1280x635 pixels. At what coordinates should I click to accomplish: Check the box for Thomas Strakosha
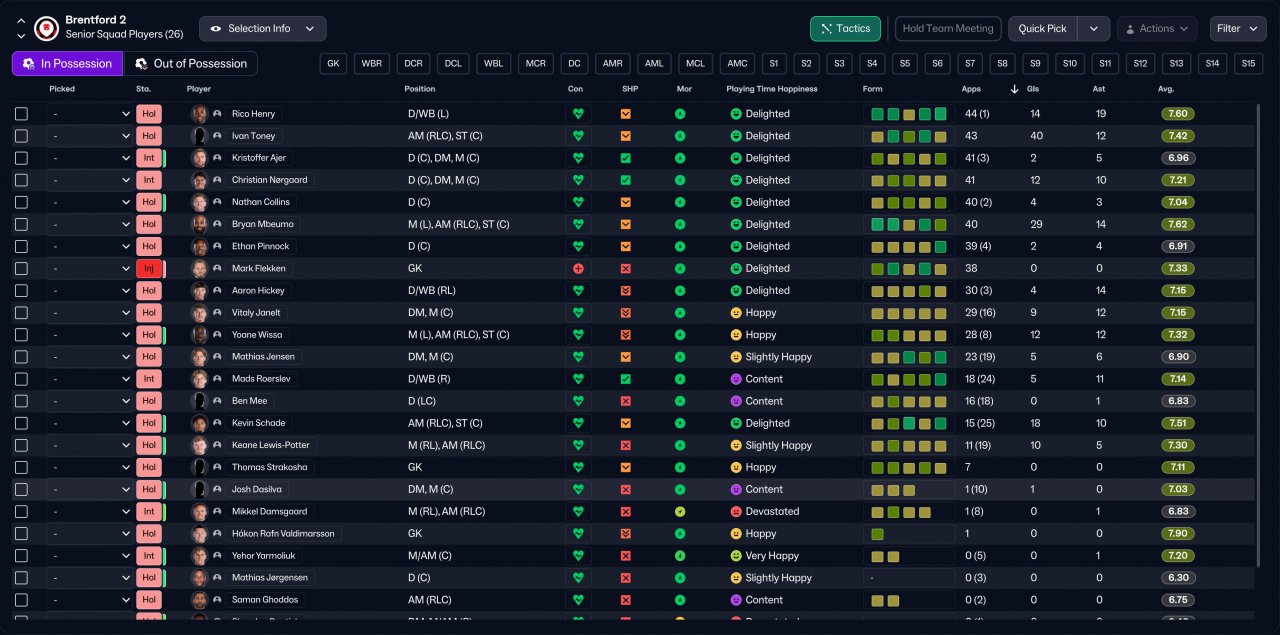tap(22, 467)
